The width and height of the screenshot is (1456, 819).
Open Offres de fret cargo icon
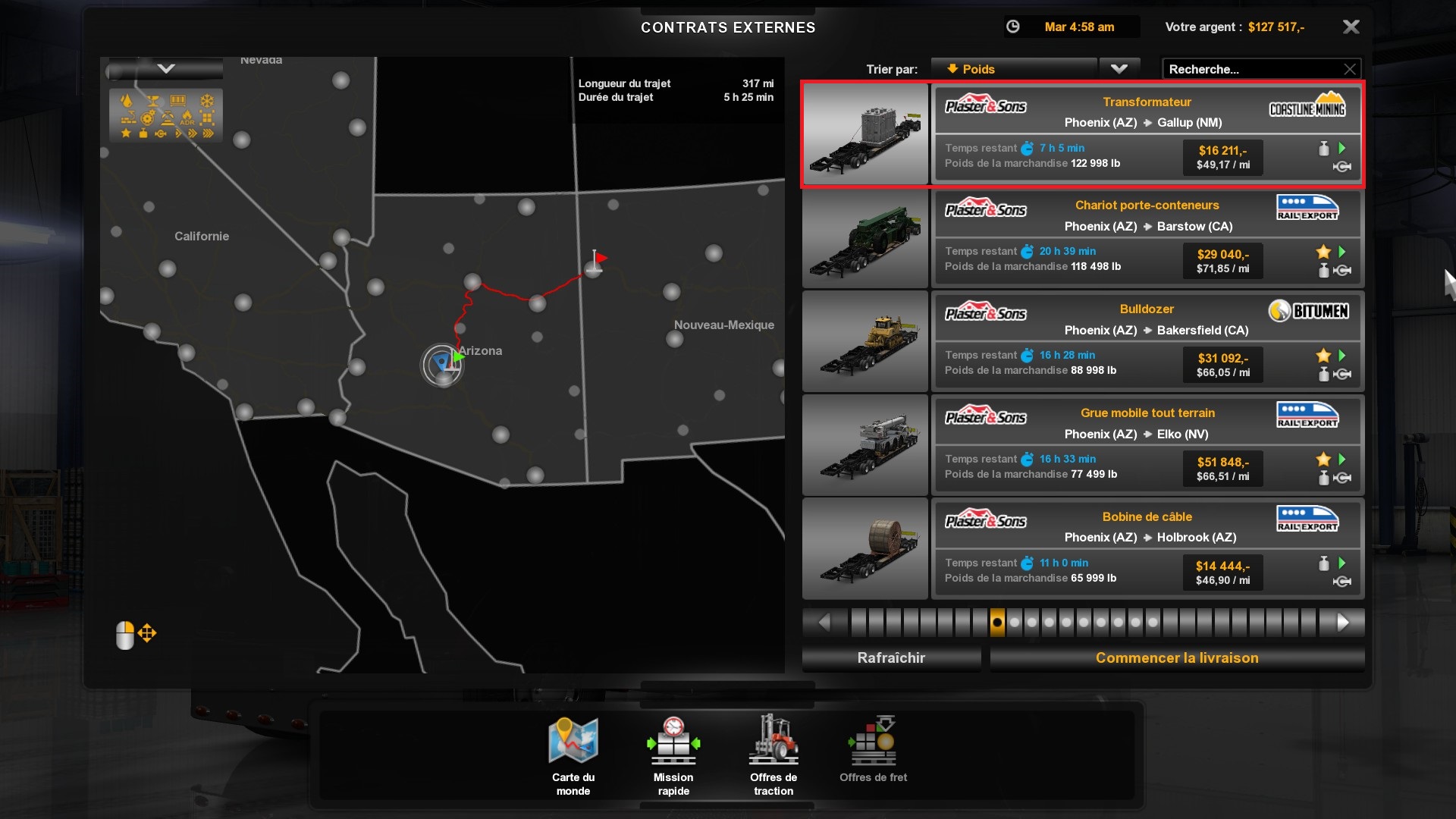click(x=873, y=741)
